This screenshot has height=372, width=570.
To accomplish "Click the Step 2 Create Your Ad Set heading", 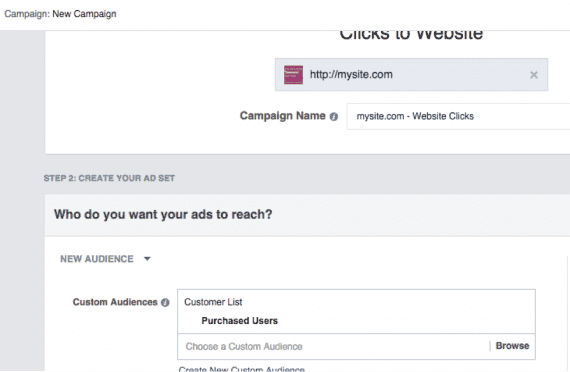I will [109, 178].
